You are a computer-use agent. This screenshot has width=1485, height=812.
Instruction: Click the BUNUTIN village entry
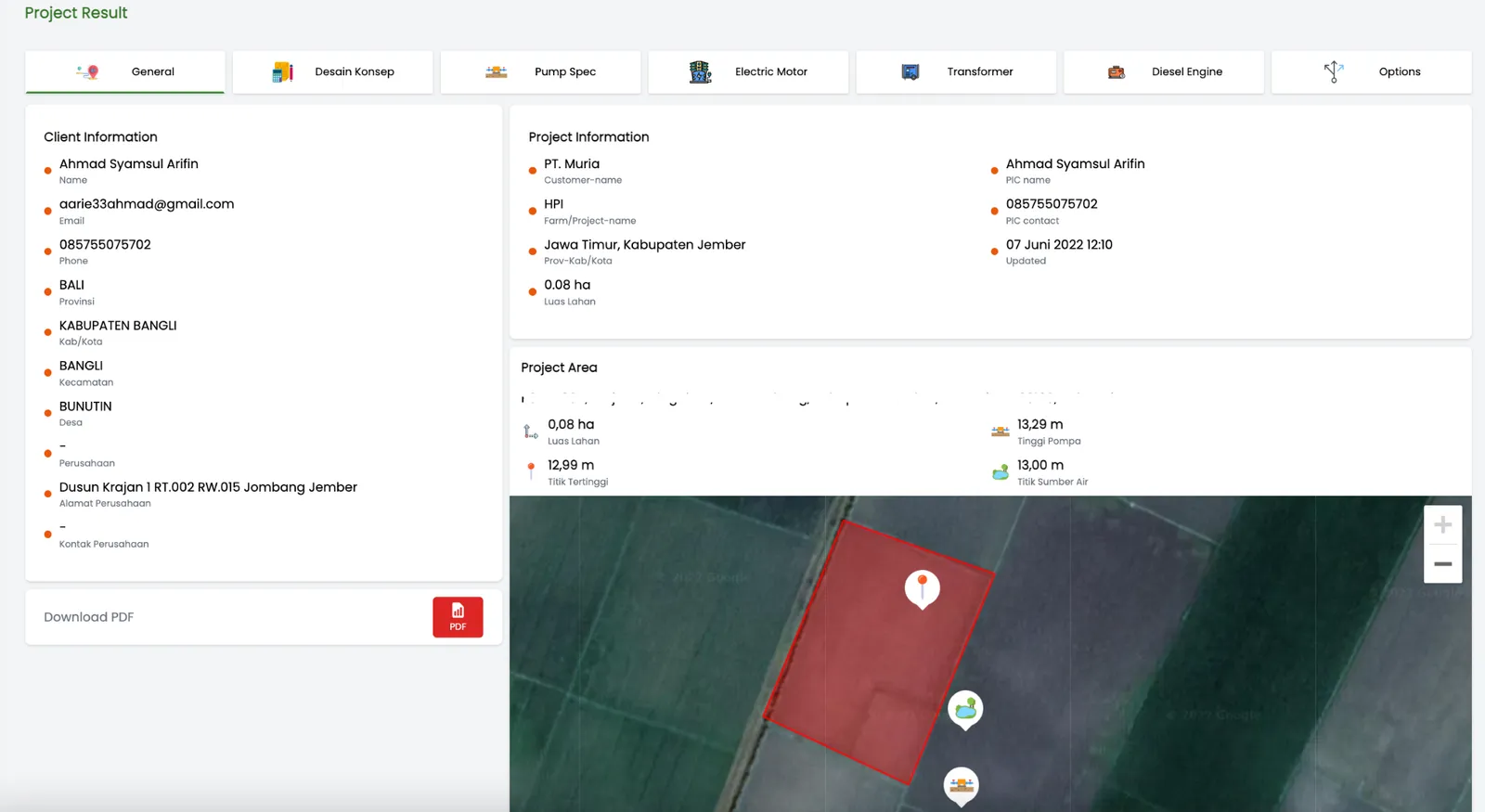coord(85,406)
